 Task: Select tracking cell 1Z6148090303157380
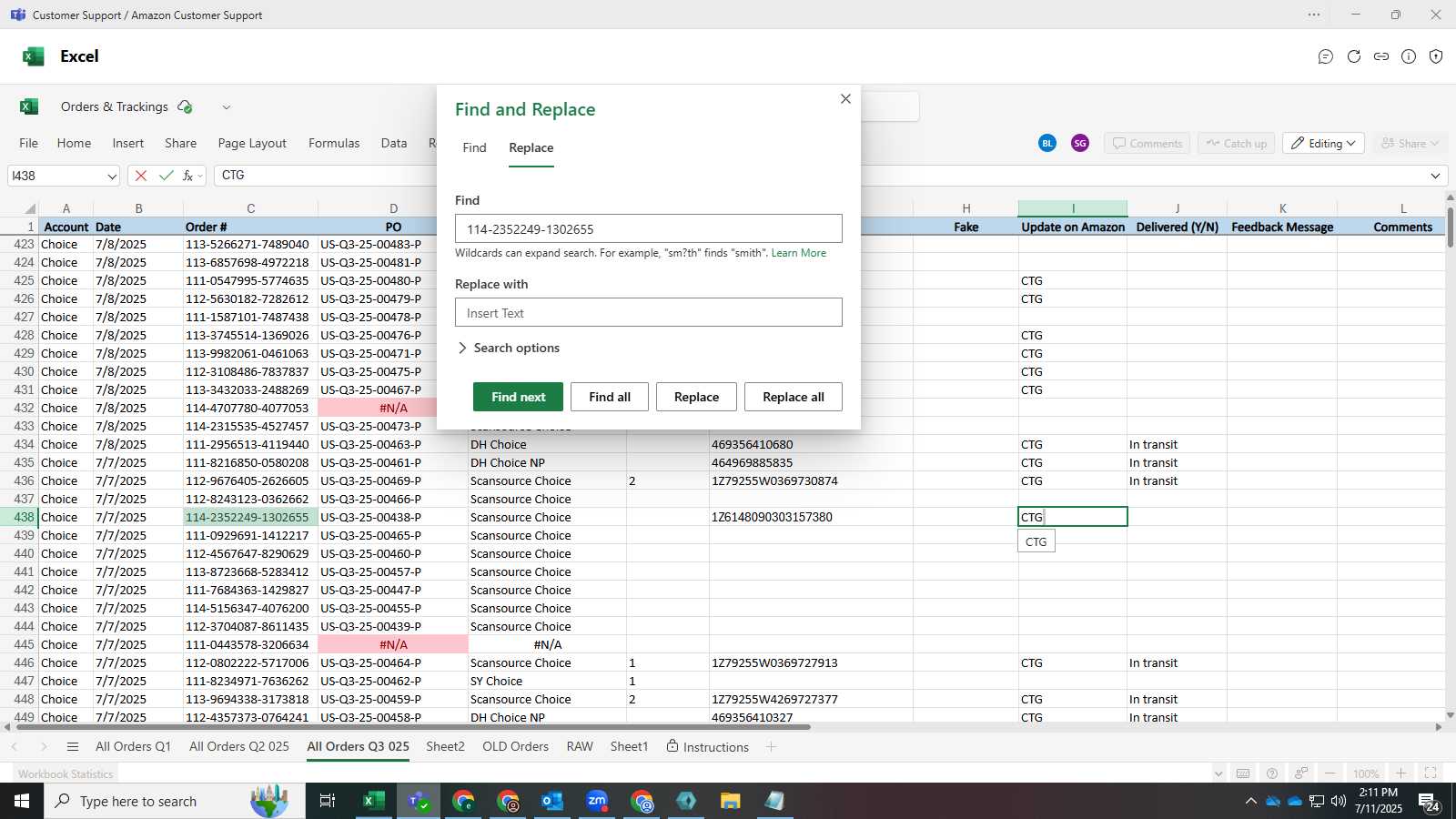(811, 517)
